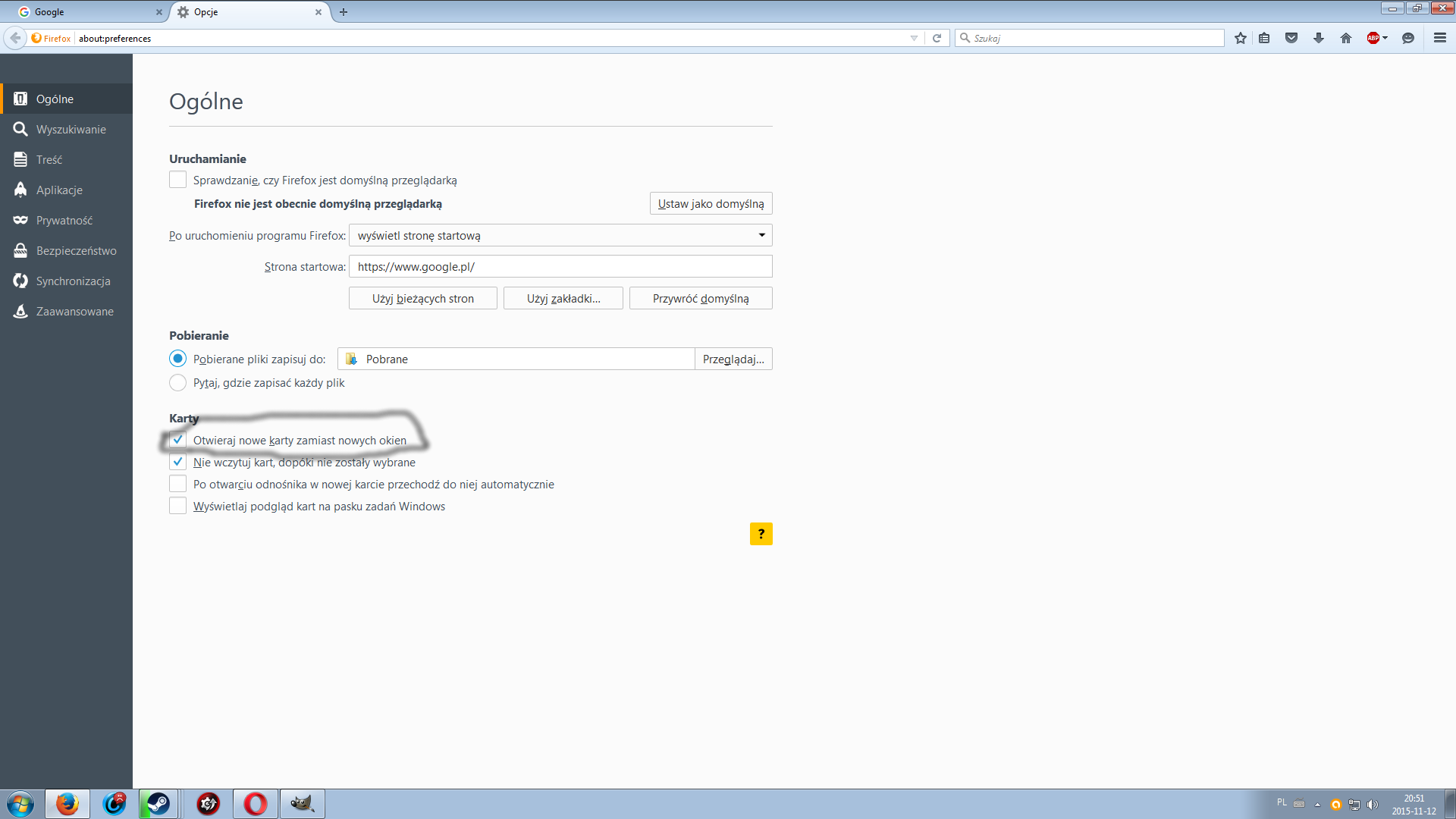Open the Wyszukiwanie preferences section
Screen dimensions: 1456x819
[x=67, y=129]
